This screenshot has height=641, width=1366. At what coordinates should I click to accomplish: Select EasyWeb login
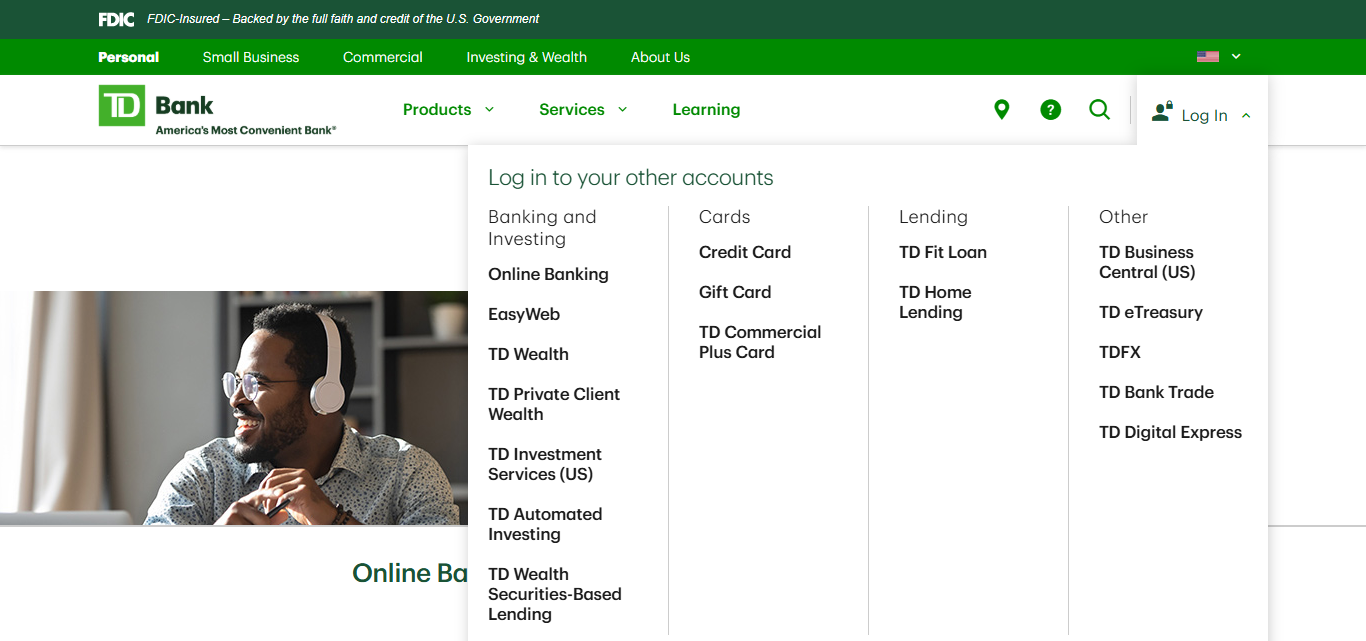tap(524, 314)
